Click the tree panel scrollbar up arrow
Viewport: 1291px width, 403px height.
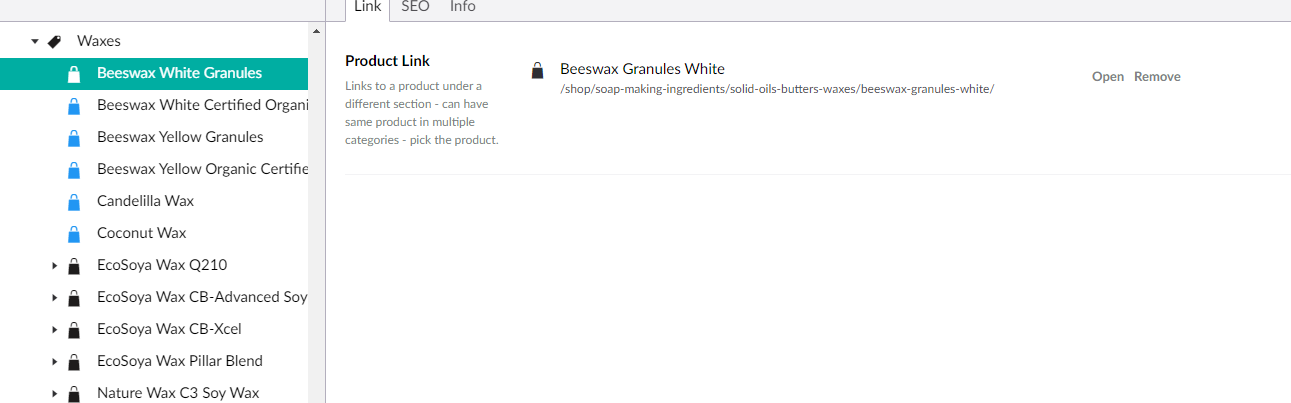pos(318,31)
